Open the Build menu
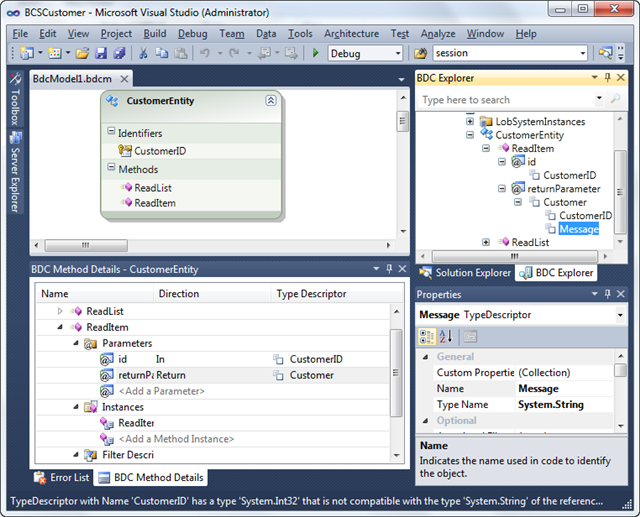 [155, 34]
